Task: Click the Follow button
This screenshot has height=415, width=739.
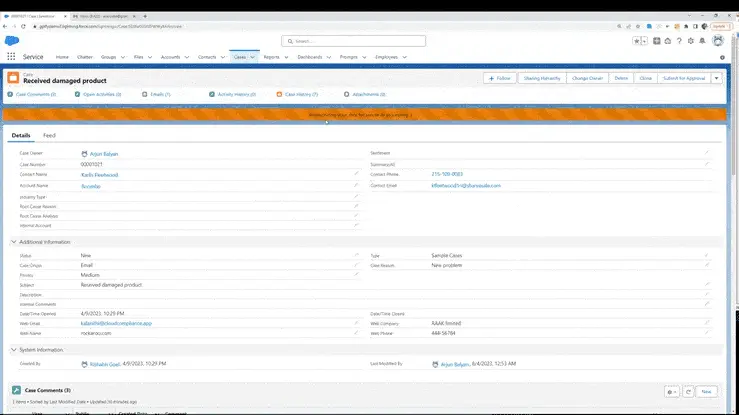Action: [501, 78]
